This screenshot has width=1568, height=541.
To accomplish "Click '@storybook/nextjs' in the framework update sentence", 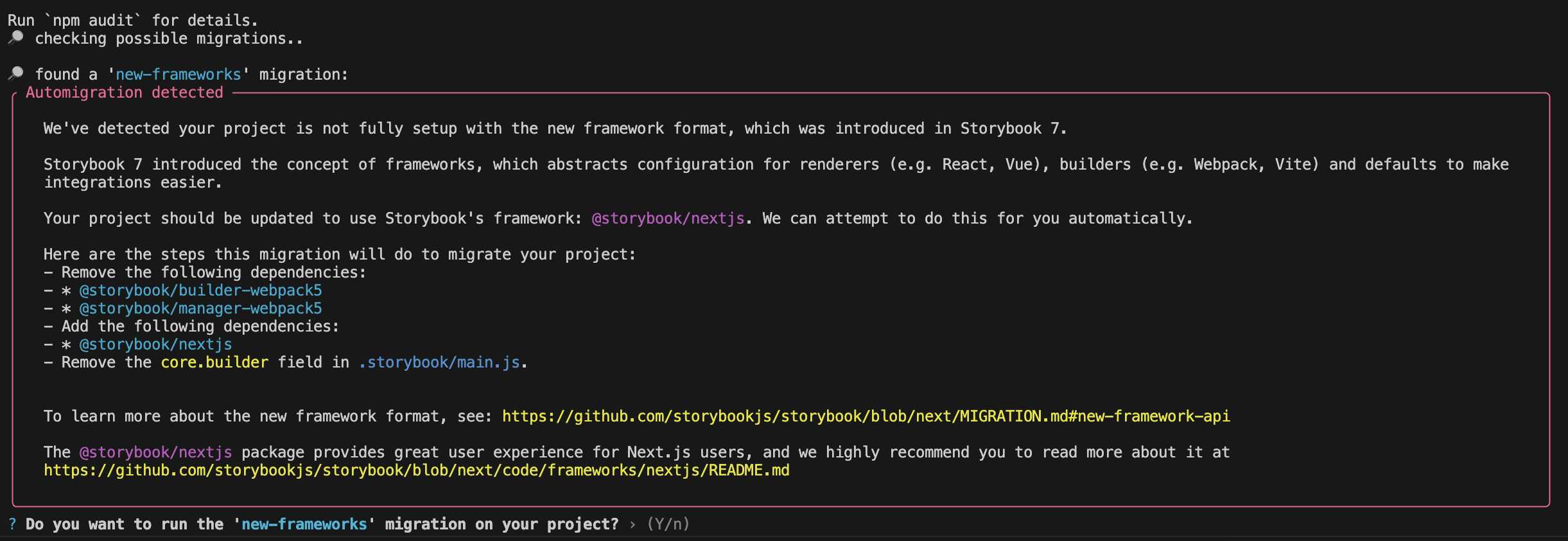I will click(x=668, y=218).
